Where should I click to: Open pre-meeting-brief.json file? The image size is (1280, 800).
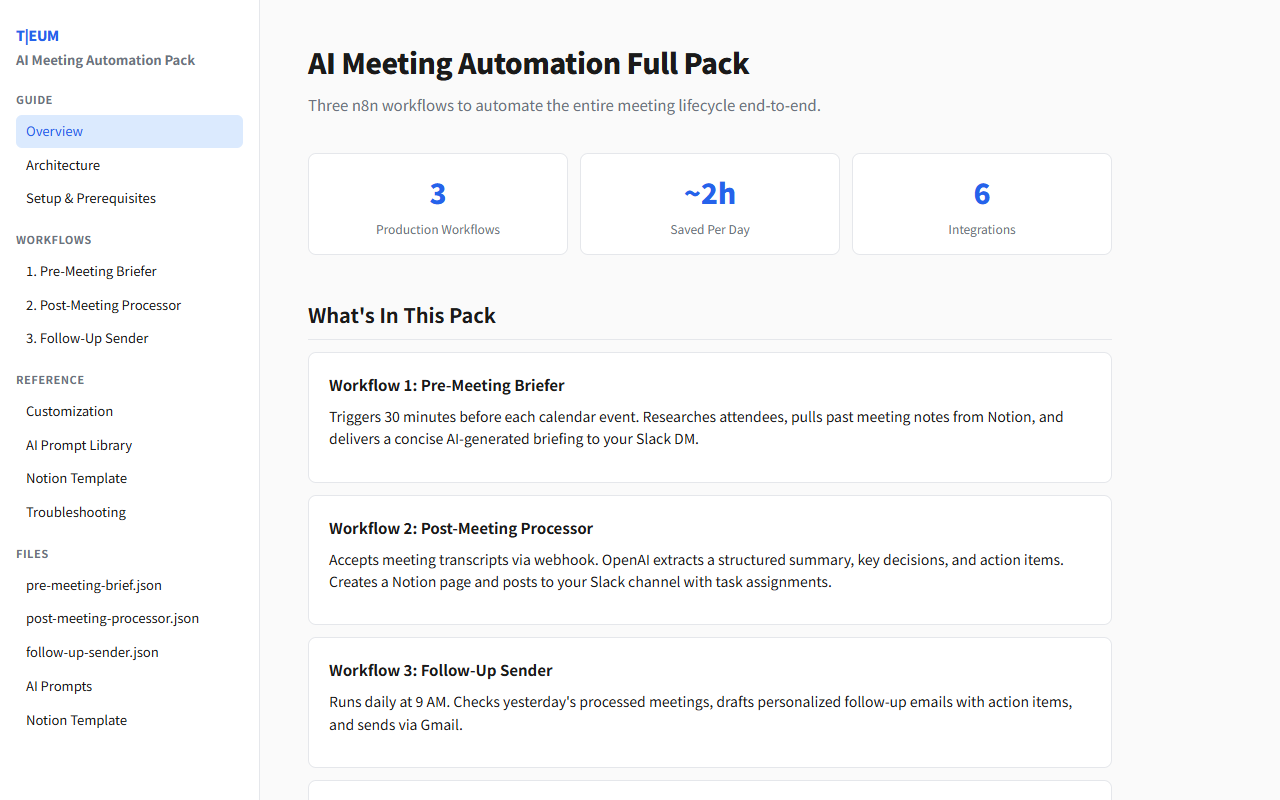pos(94,585)
